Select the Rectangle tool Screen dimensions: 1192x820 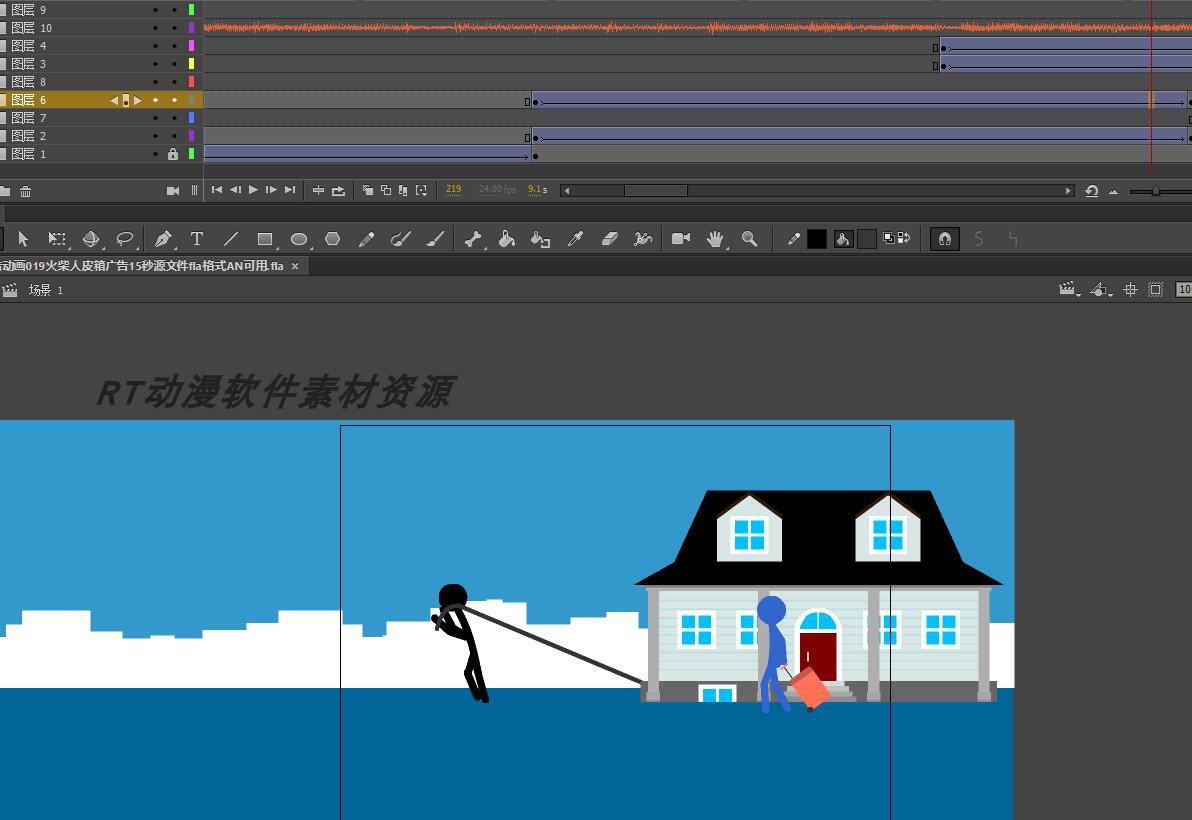click(265, 239)
